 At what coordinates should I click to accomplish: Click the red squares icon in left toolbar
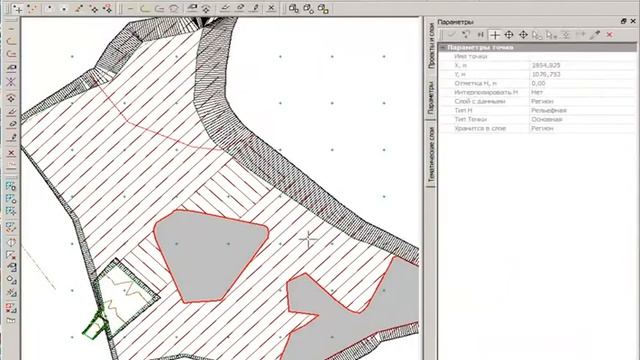tap(11, 308)
